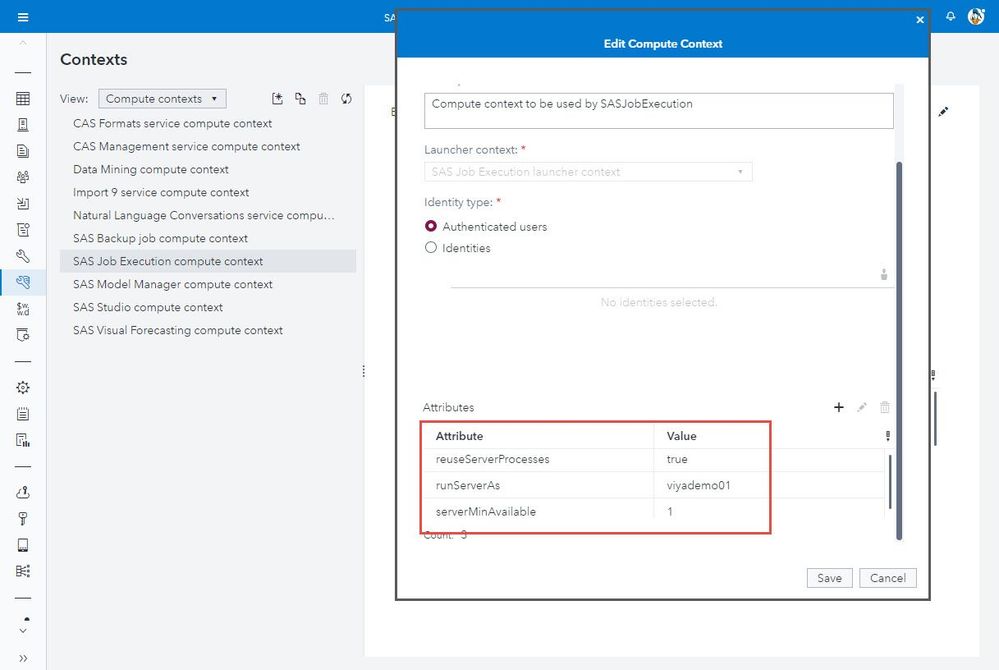Select Import 9 service compute context

pos(208,192)
